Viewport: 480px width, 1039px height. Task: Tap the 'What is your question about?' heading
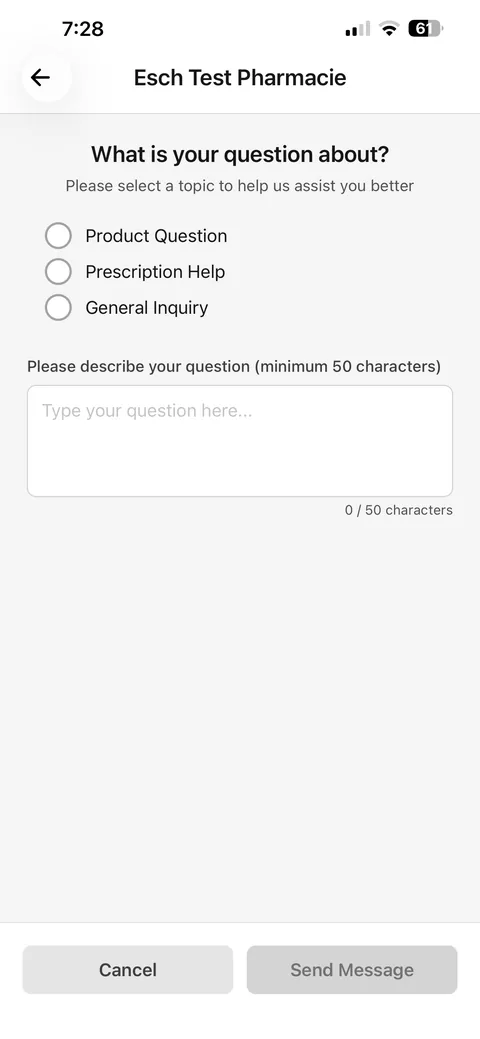240,154
